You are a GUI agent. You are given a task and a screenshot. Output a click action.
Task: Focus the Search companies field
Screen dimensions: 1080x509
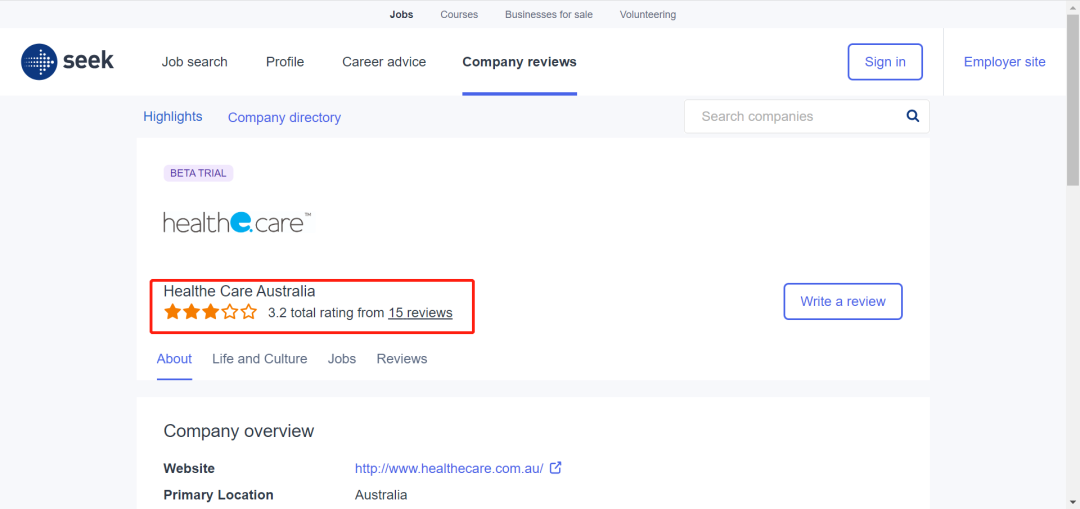point(807,116)
